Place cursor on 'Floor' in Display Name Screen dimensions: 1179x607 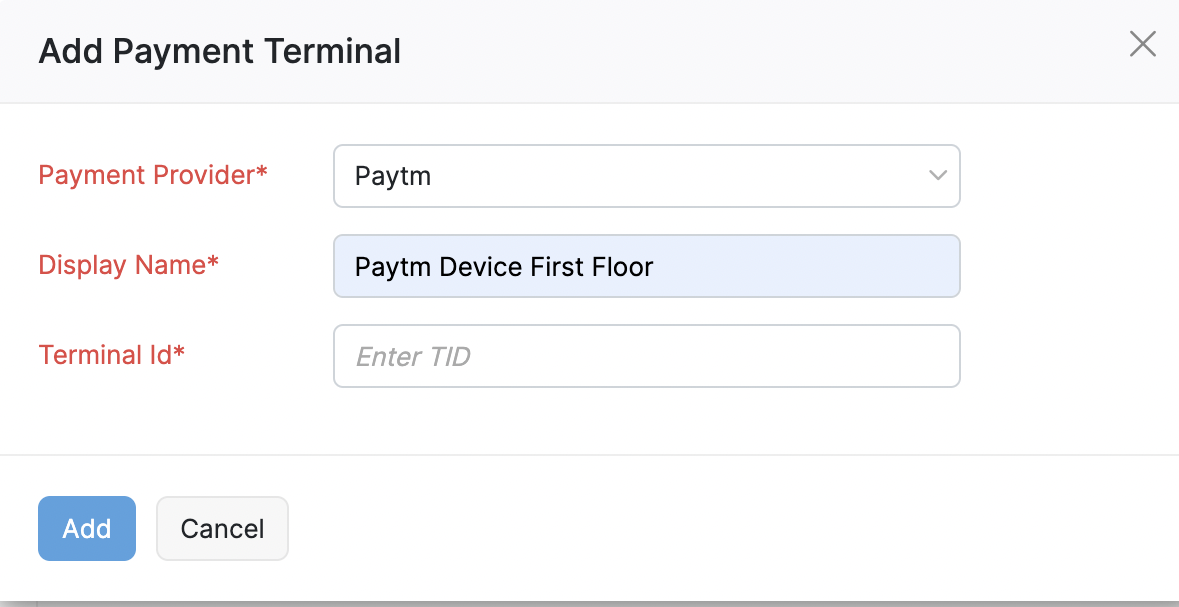click(x=623, y=267)
